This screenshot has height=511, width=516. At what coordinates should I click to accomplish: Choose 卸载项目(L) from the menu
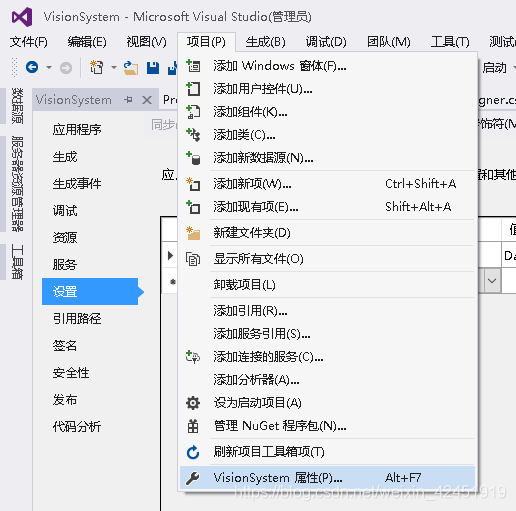point(327,285)
